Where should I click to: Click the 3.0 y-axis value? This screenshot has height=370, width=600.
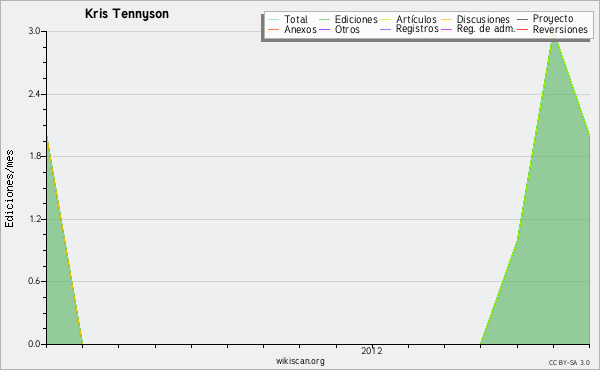[x=34, y=31]
